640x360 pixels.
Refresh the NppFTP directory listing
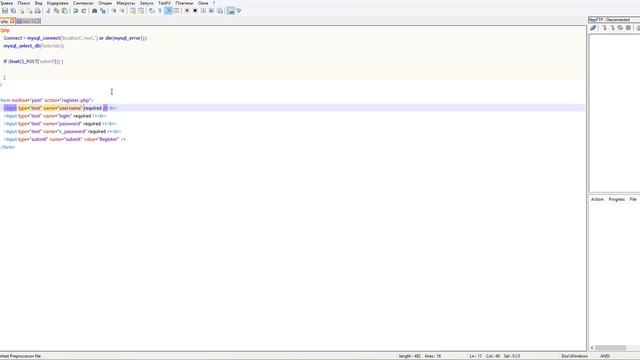[620, 28]
